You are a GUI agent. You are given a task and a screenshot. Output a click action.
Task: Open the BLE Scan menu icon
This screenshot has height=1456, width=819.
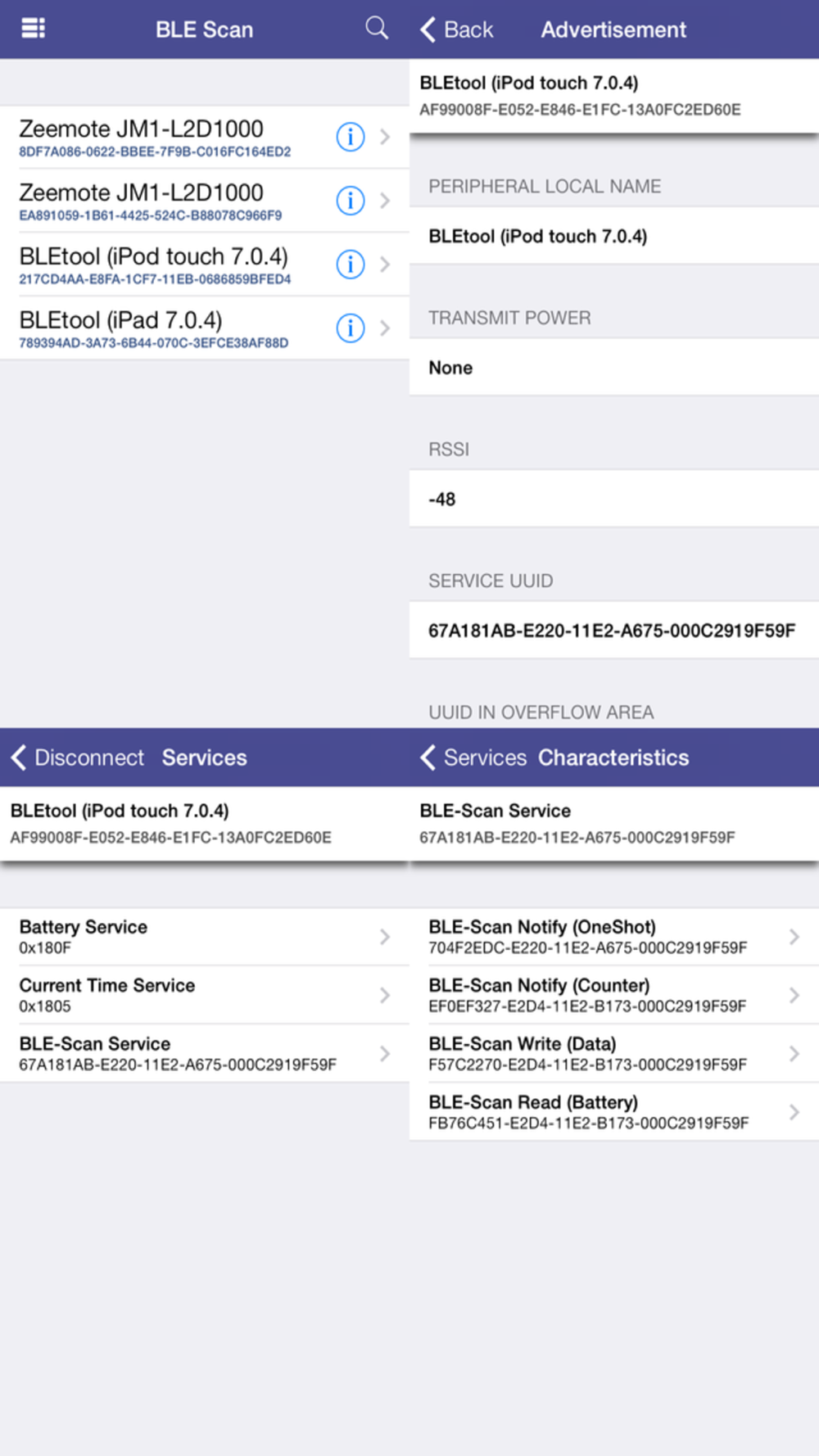pos(33,29)
